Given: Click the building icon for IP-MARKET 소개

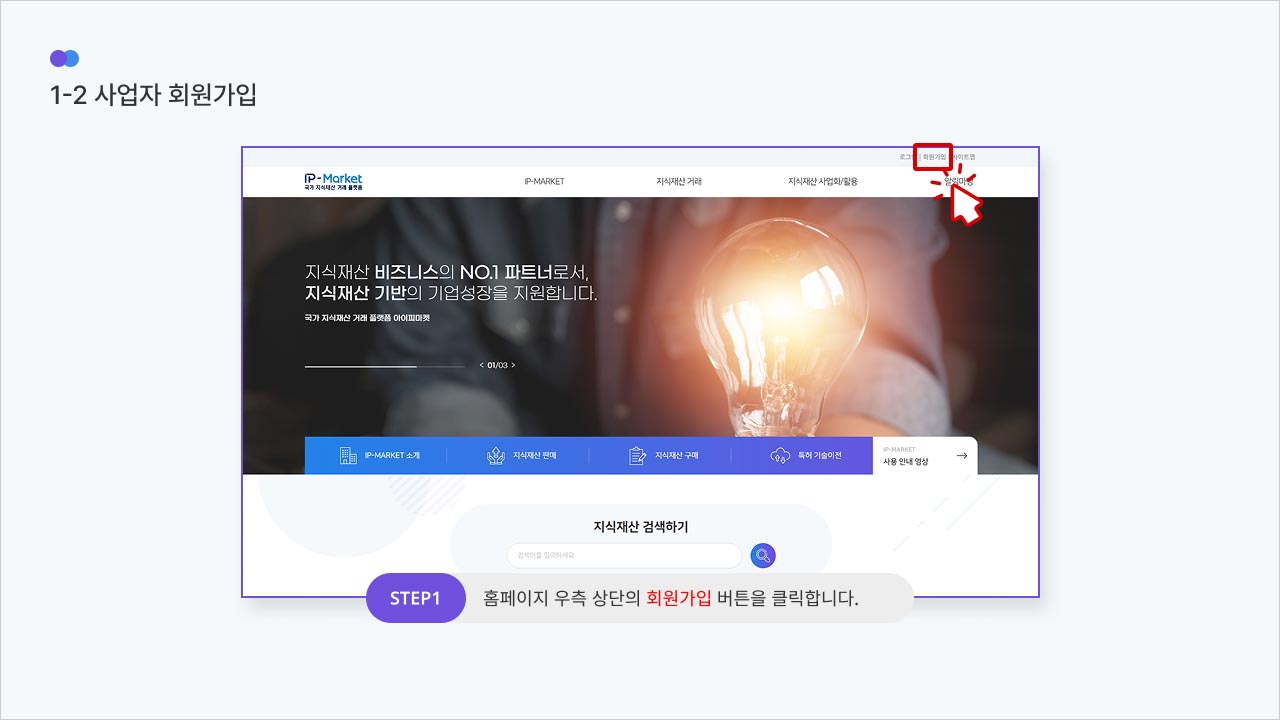Looking at the screenshot, I should pos(348,455).
